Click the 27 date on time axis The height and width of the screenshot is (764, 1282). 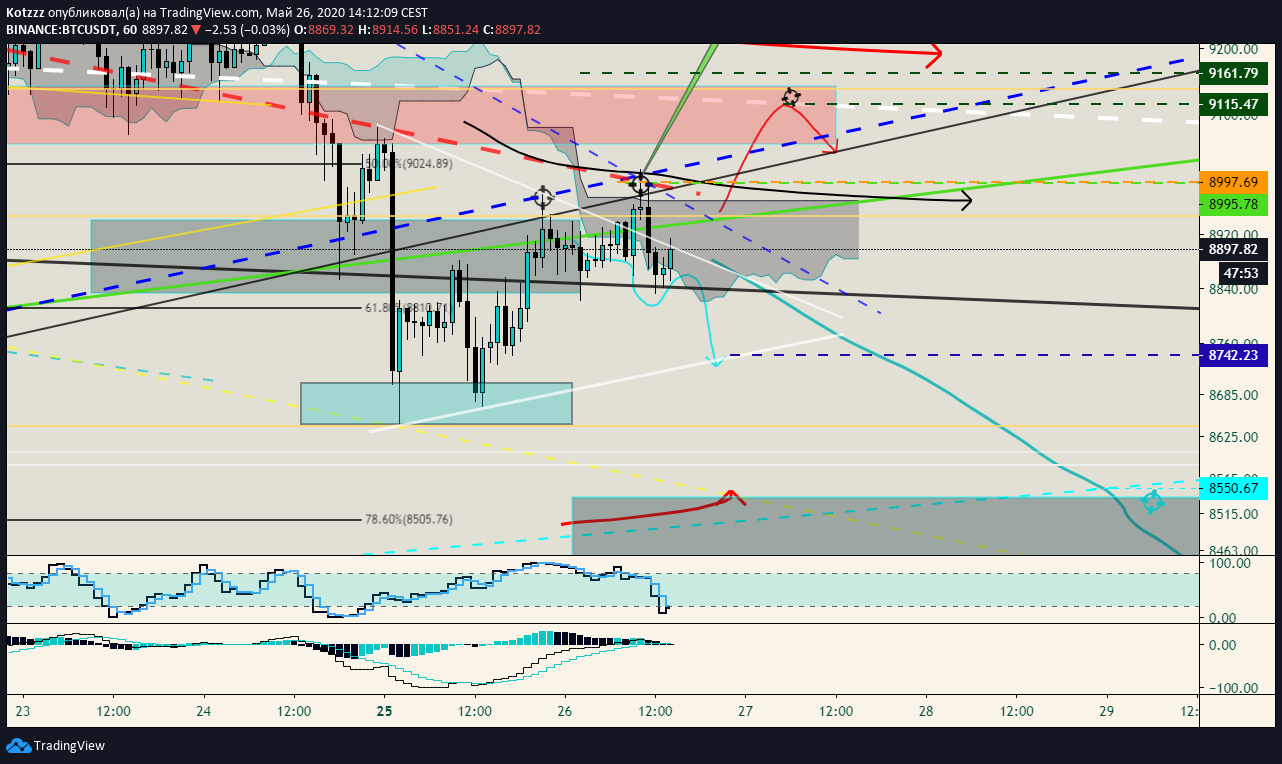click(x=746, y=711)
